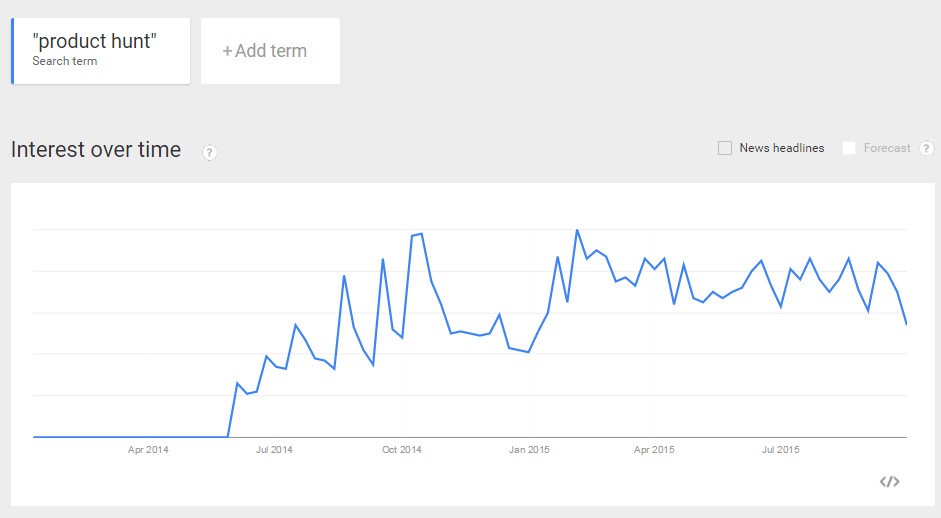
Task: Click the Oct 2014 axis label
Action: (x=402, y=450)
